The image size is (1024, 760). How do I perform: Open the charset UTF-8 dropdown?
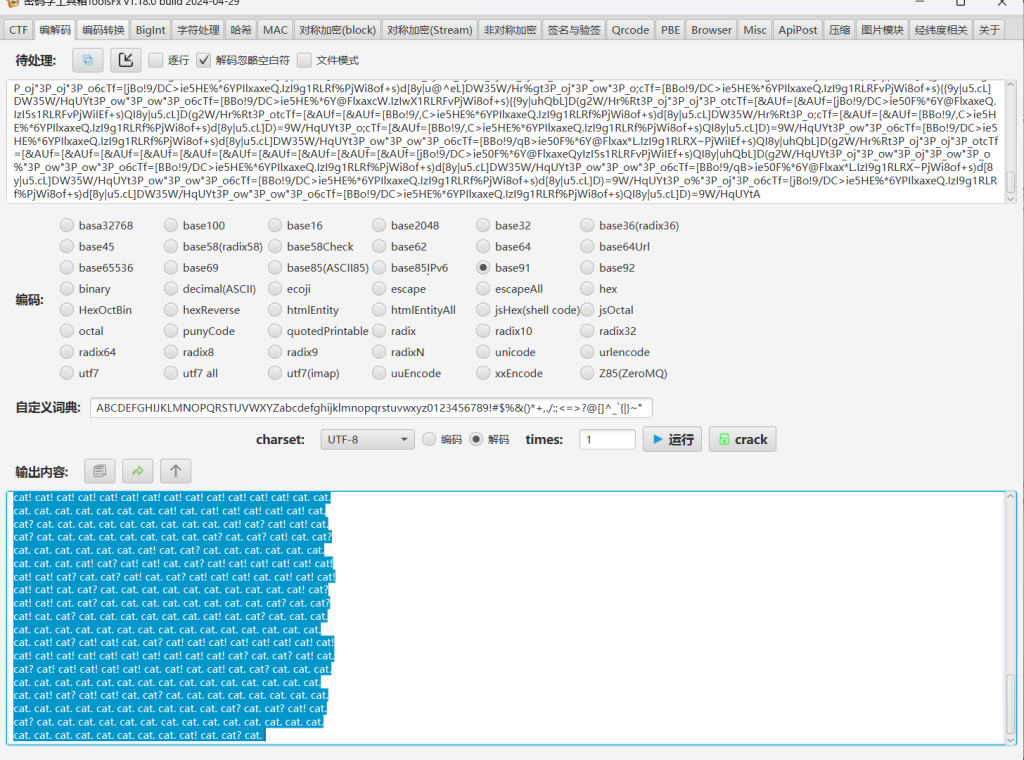[x=366, y=439]
